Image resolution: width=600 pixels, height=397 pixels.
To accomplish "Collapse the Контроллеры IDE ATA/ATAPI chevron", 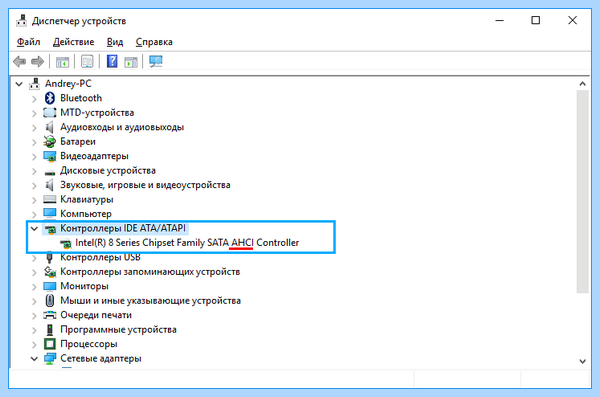I will tap(34, 229).
